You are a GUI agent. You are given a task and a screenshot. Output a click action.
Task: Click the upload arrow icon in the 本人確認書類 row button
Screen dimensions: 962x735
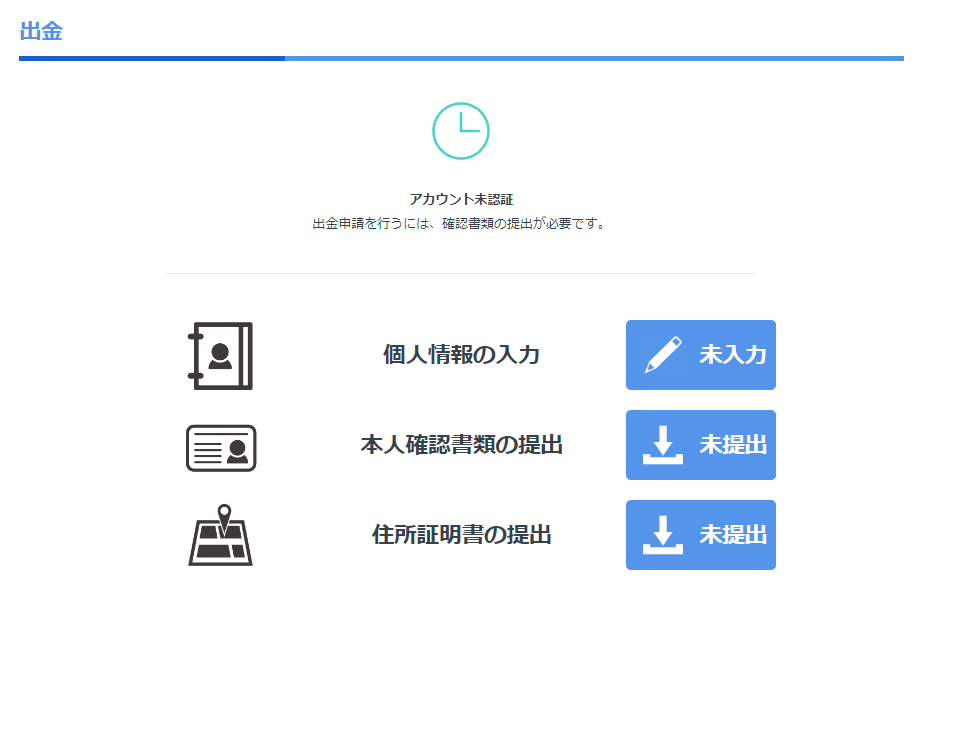(663, 445)
